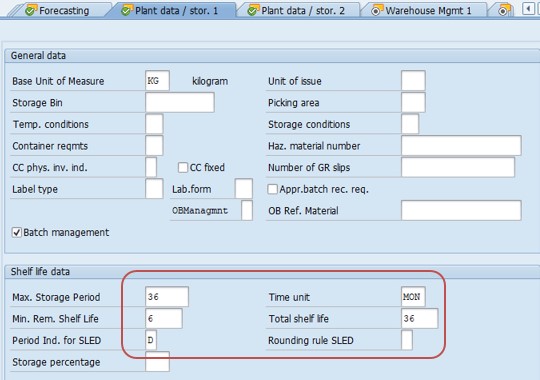Click the Base Unit of Measure field
540x380 pixels.
[157, 81]
